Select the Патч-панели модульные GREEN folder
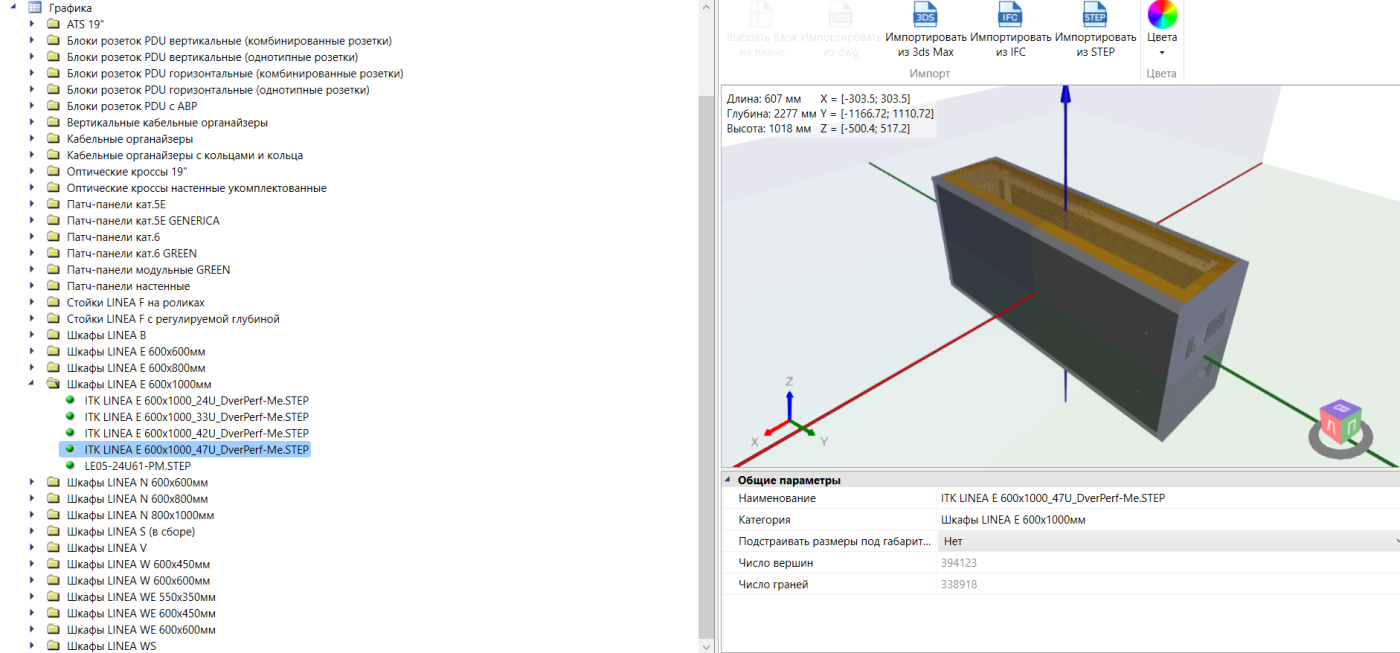This screenshot has width=1400, height=653. (x=148, y=270)
